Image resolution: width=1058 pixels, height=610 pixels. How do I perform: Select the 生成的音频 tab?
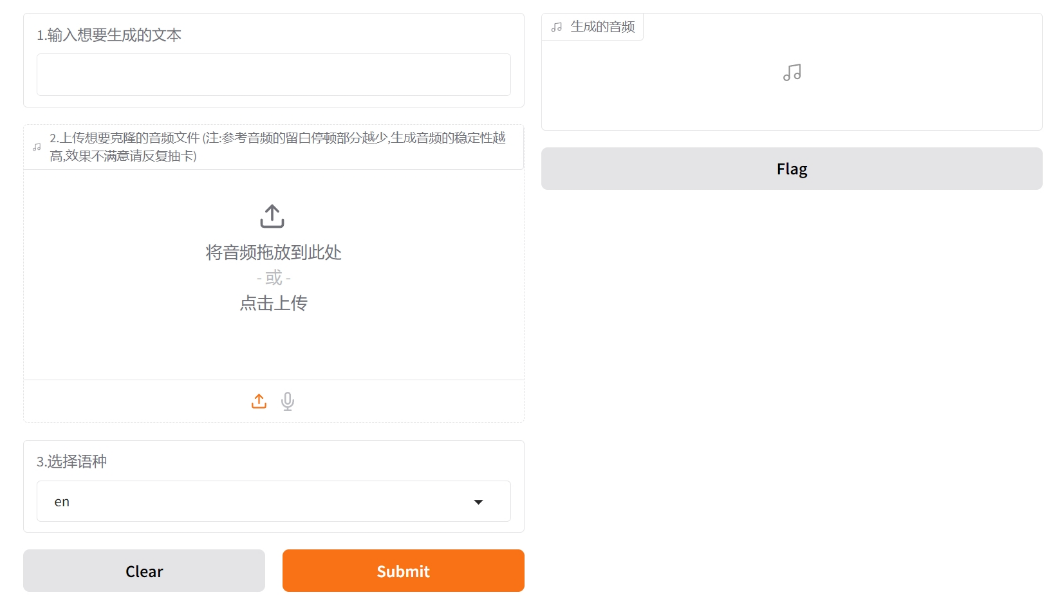pyautogui.click(x=593, y=27)
